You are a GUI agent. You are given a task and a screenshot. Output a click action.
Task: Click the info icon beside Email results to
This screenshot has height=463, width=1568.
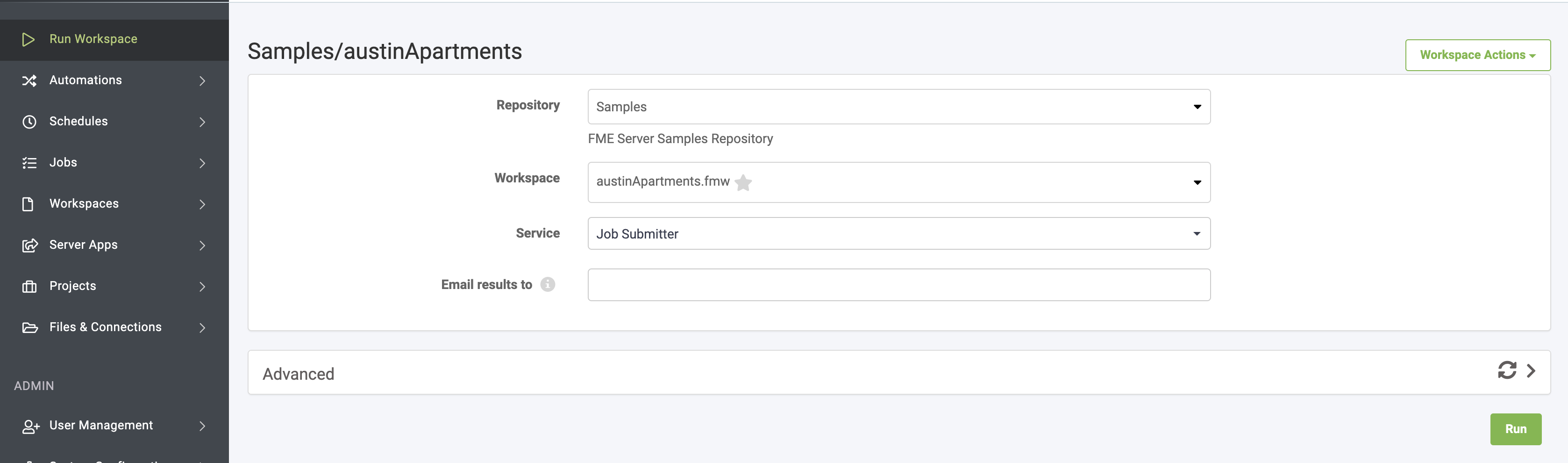coord(547,284)
